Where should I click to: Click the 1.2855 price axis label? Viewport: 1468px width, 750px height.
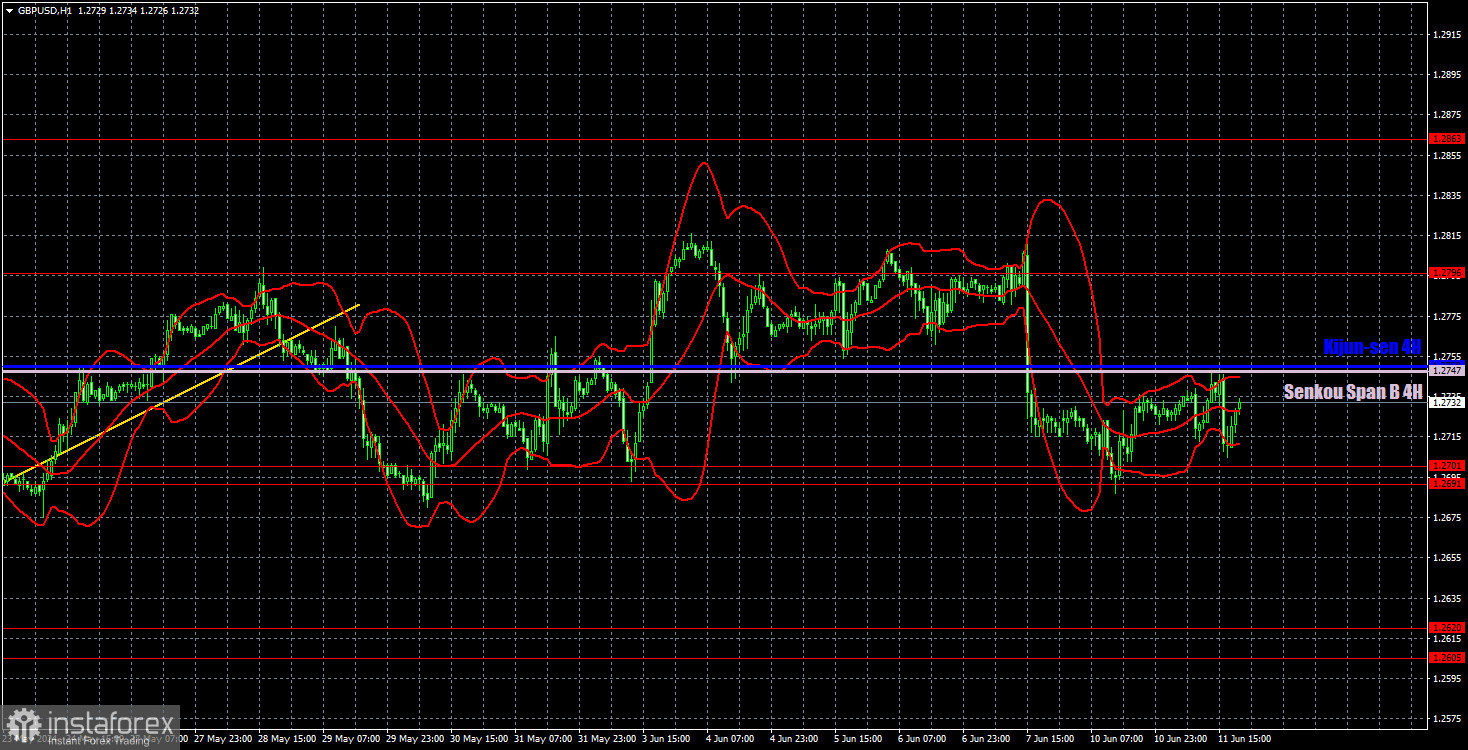(x=1447, y=156)
